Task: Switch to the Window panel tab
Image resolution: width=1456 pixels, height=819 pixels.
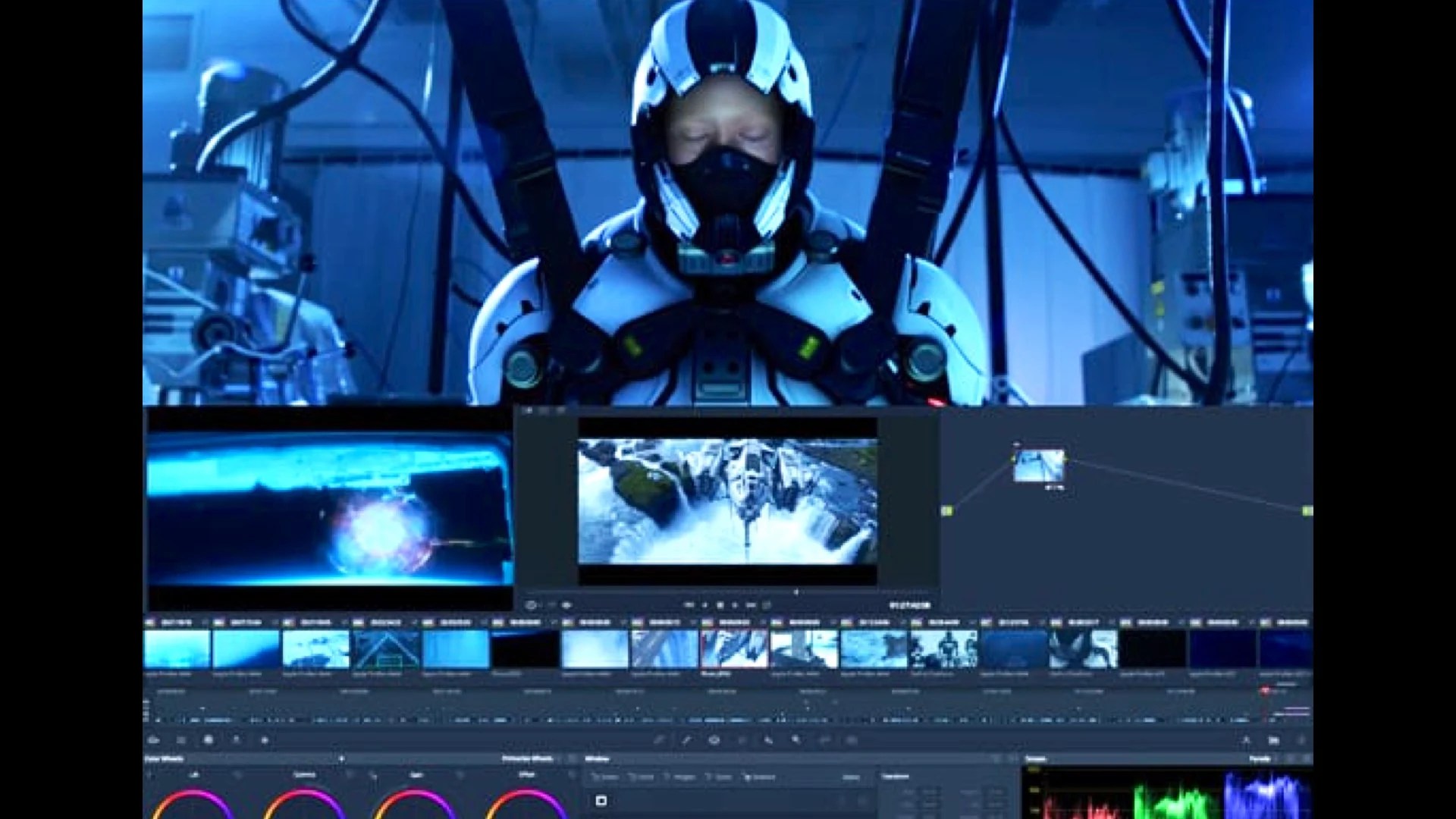Action: (x=599, y=758)
